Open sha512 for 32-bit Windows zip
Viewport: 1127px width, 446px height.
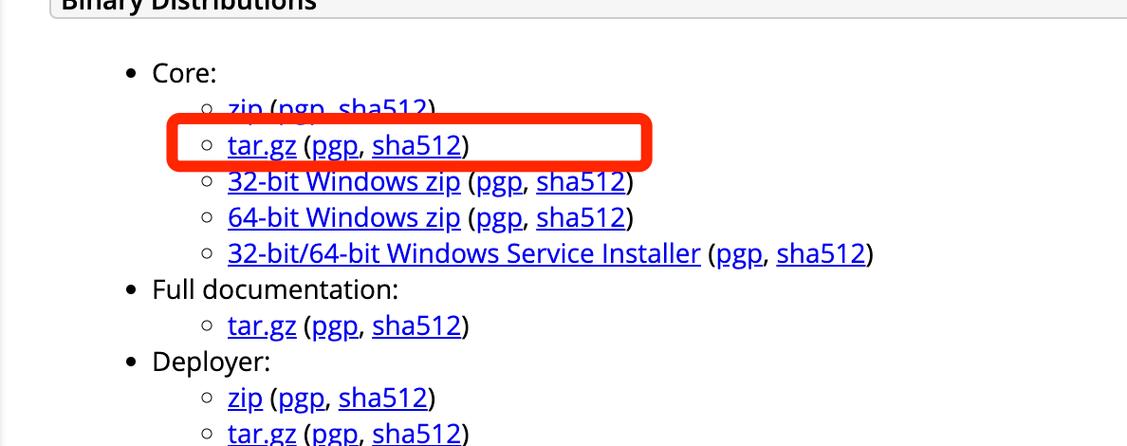[581, 182]
